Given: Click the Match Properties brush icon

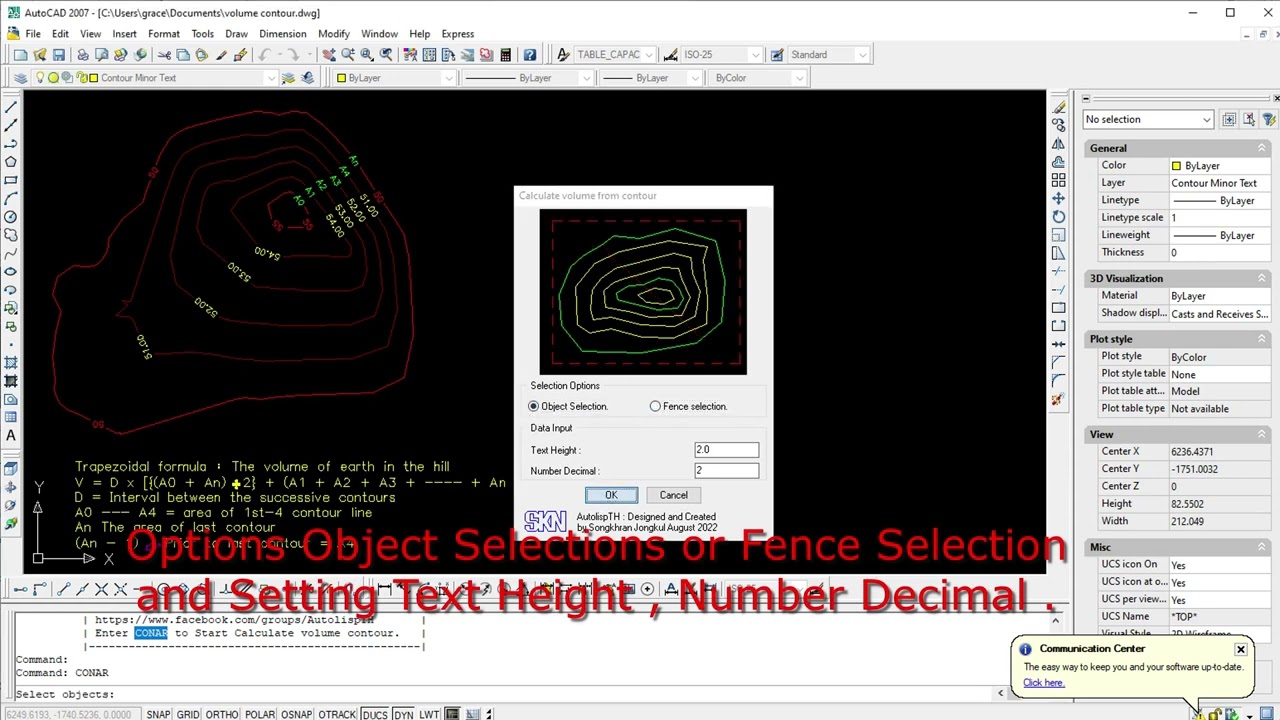Looking at the screenshot, I should 221,55.
